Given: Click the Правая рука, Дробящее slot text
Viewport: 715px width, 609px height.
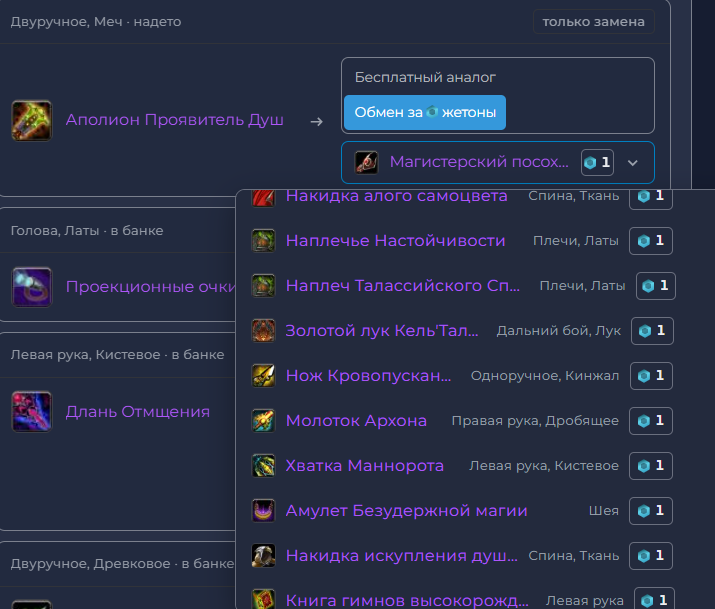Looking at the screenshot, I should pos(535,421).
